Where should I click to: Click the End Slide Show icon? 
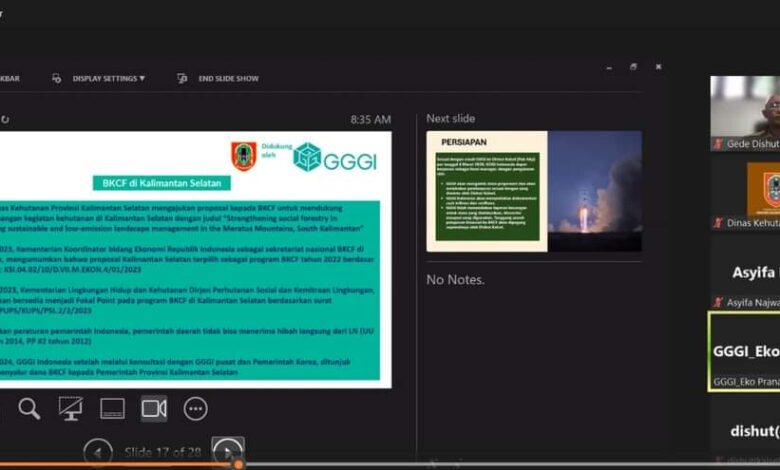point(182,78)
